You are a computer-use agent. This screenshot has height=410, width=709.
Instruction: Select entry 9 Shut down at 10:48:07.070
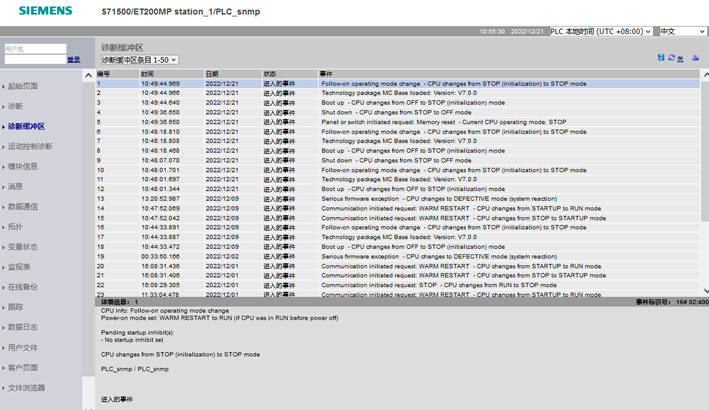(397, 160)
